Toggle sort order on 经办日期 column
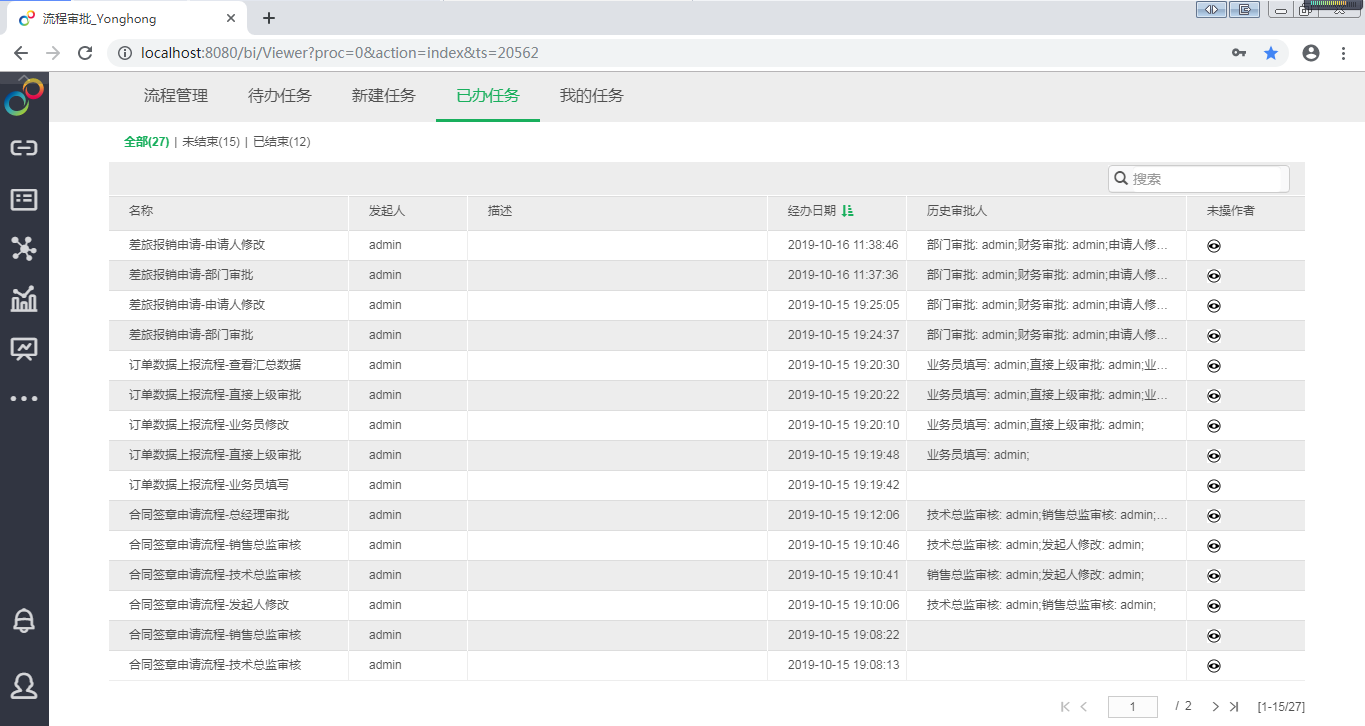The width and height of the screenshot is (1365, 726). pos(848,211)
